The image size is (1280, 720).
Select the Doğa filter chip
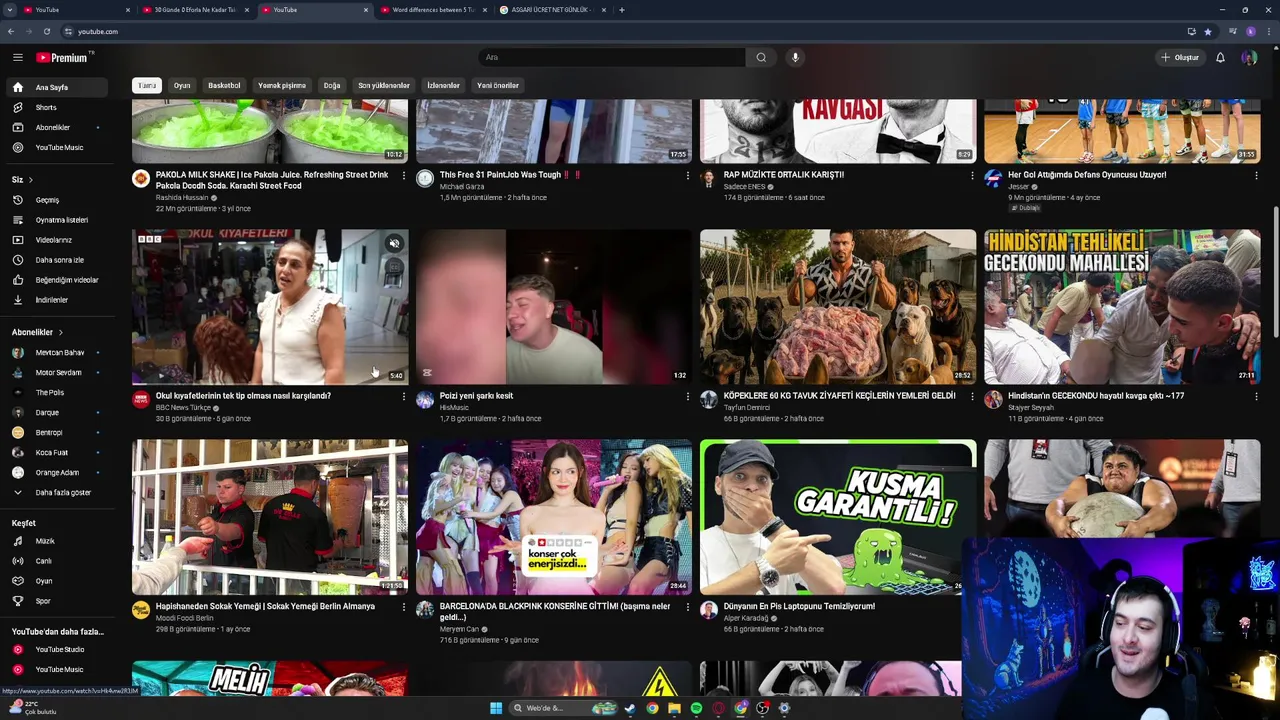pos(332,85)
